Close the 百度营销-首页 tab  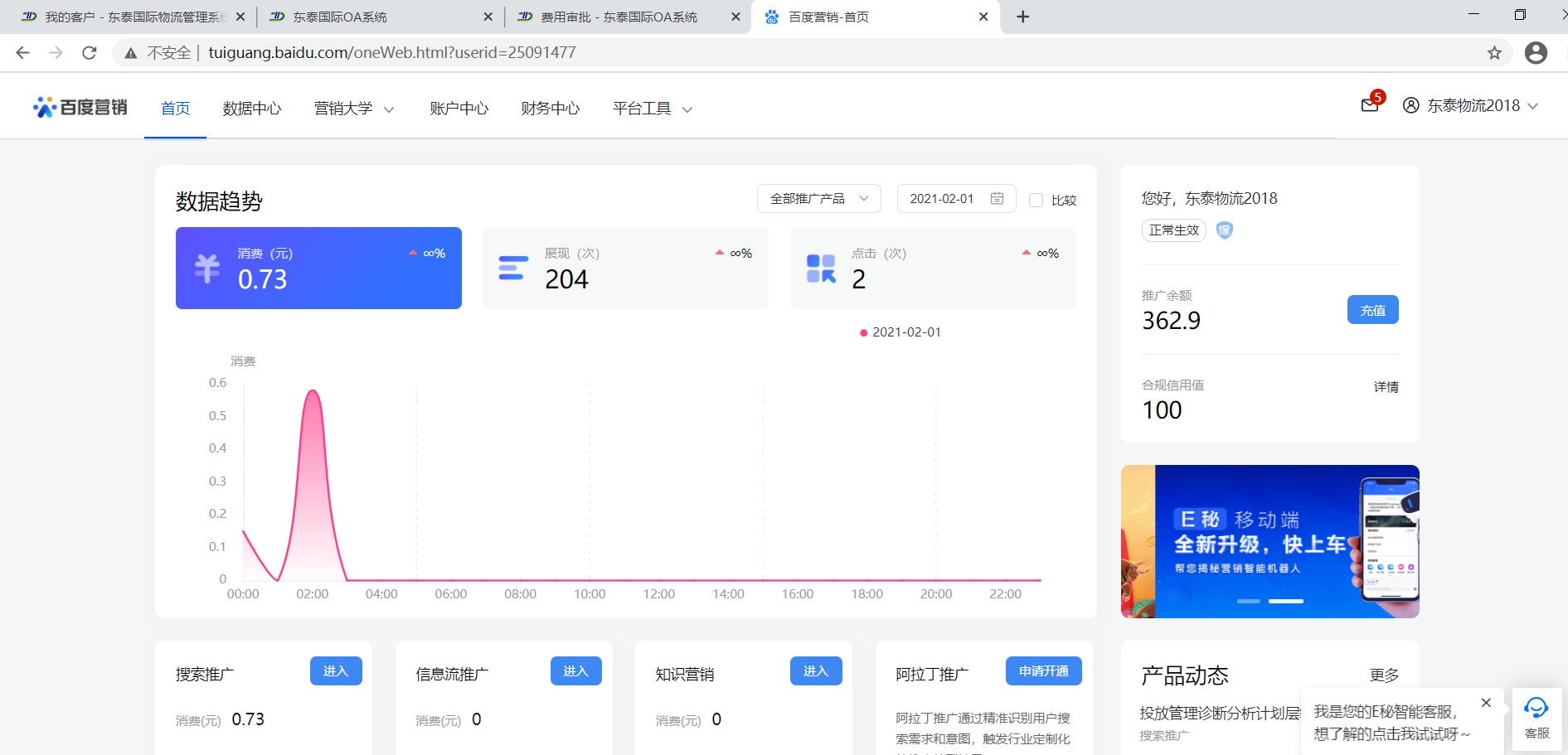[983, 17]
